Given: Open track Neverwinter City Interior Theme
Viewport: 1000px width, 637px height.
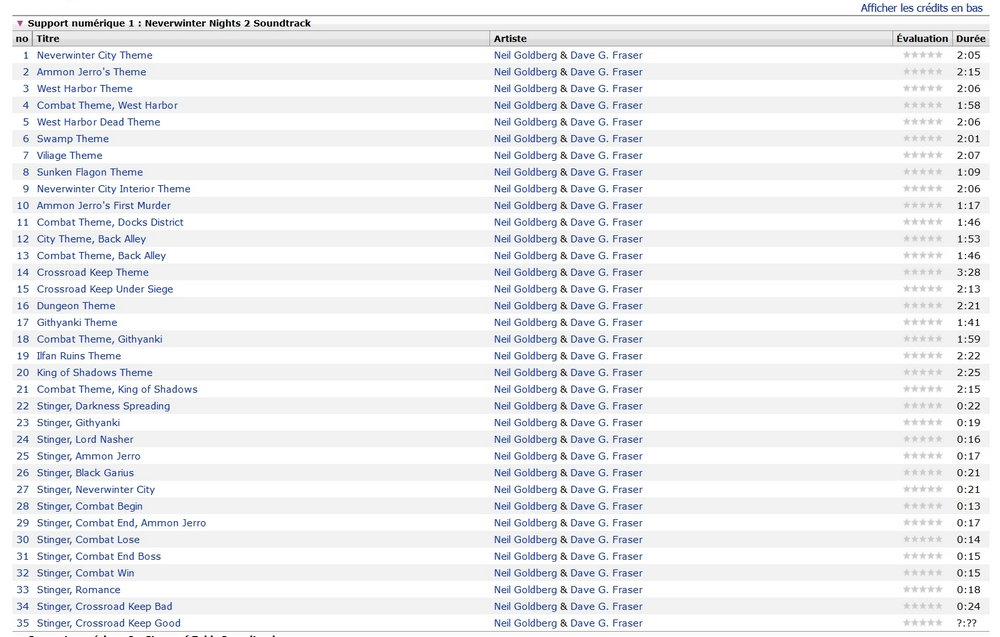Looking at the screenshot, I should point(114,189).
